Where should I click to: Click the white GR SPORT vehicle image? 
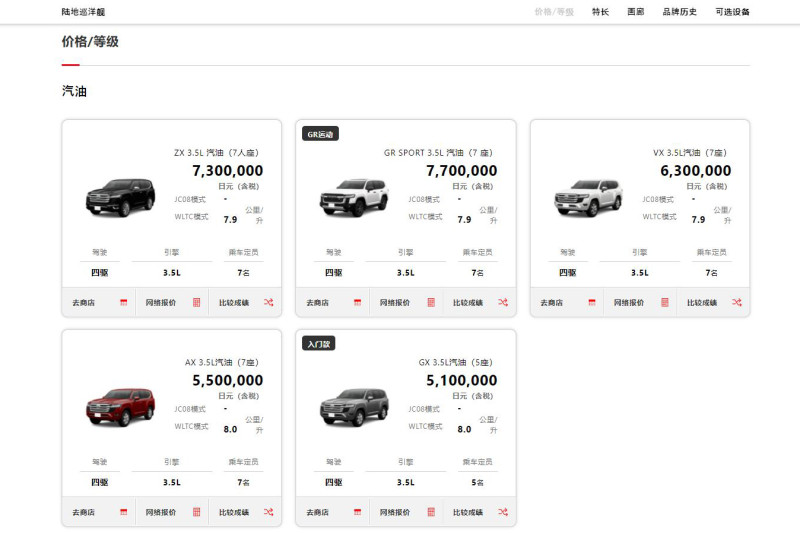(354, 197)
